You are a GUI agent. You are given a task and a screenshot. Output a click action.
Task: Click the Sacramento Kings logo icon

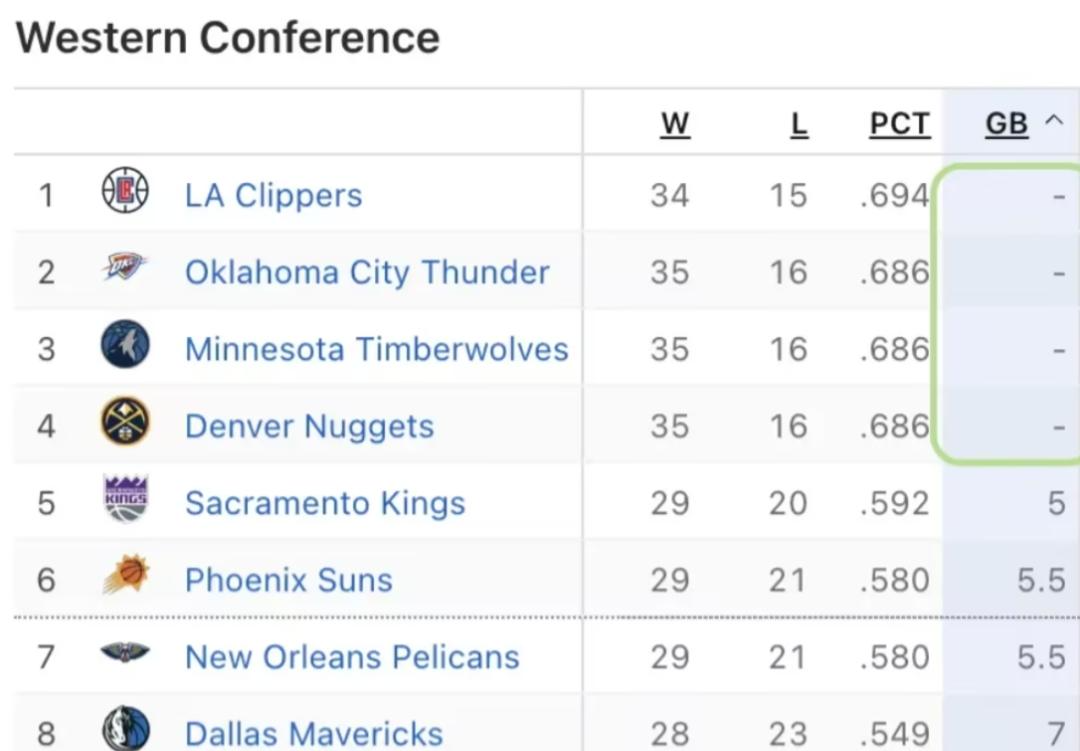[x=125, y=499]
